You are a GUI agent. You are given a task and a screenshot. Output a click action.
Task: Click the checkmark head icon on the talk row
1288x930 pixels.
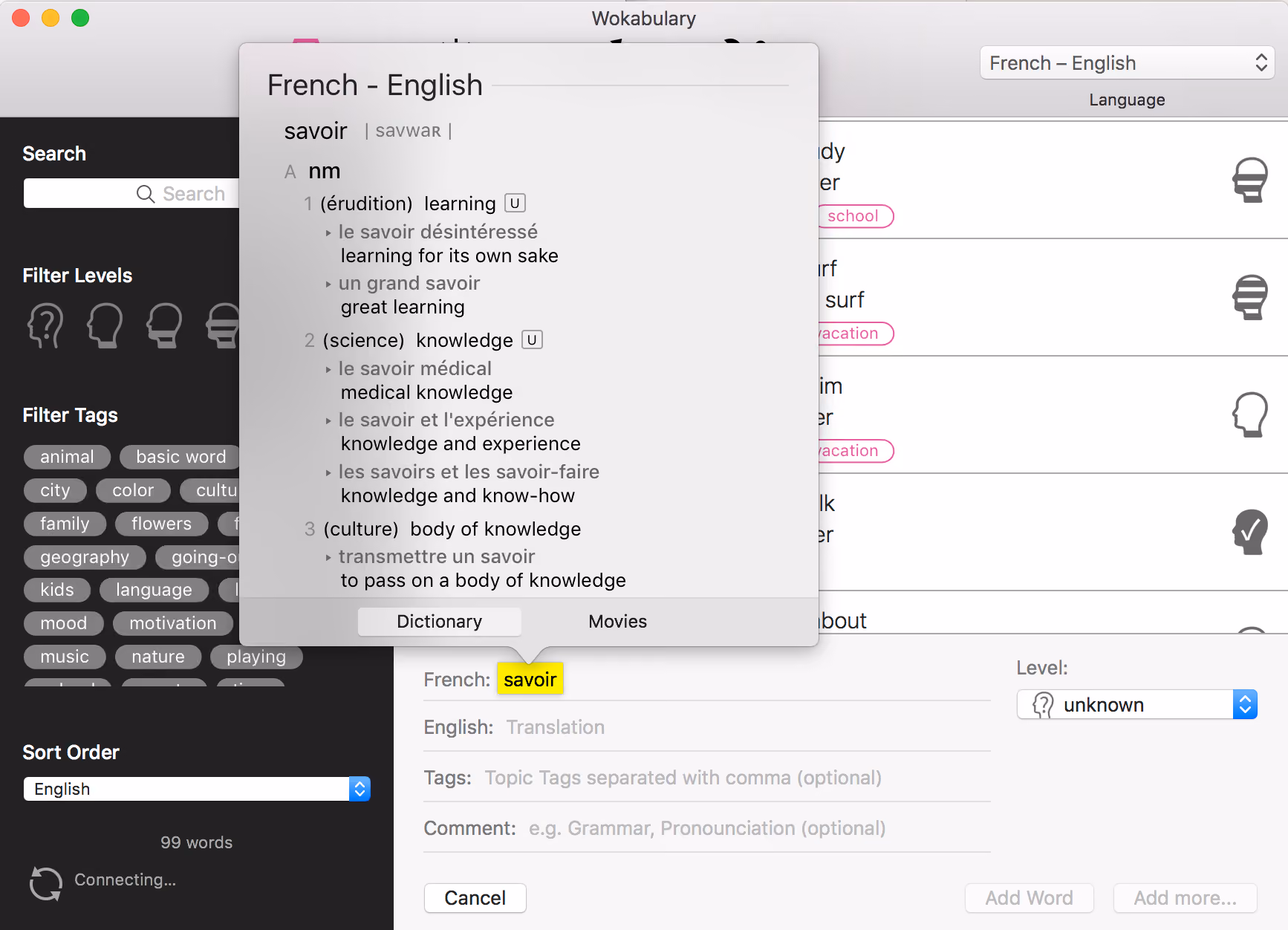pyautogui.click(x=1250, y=532)
